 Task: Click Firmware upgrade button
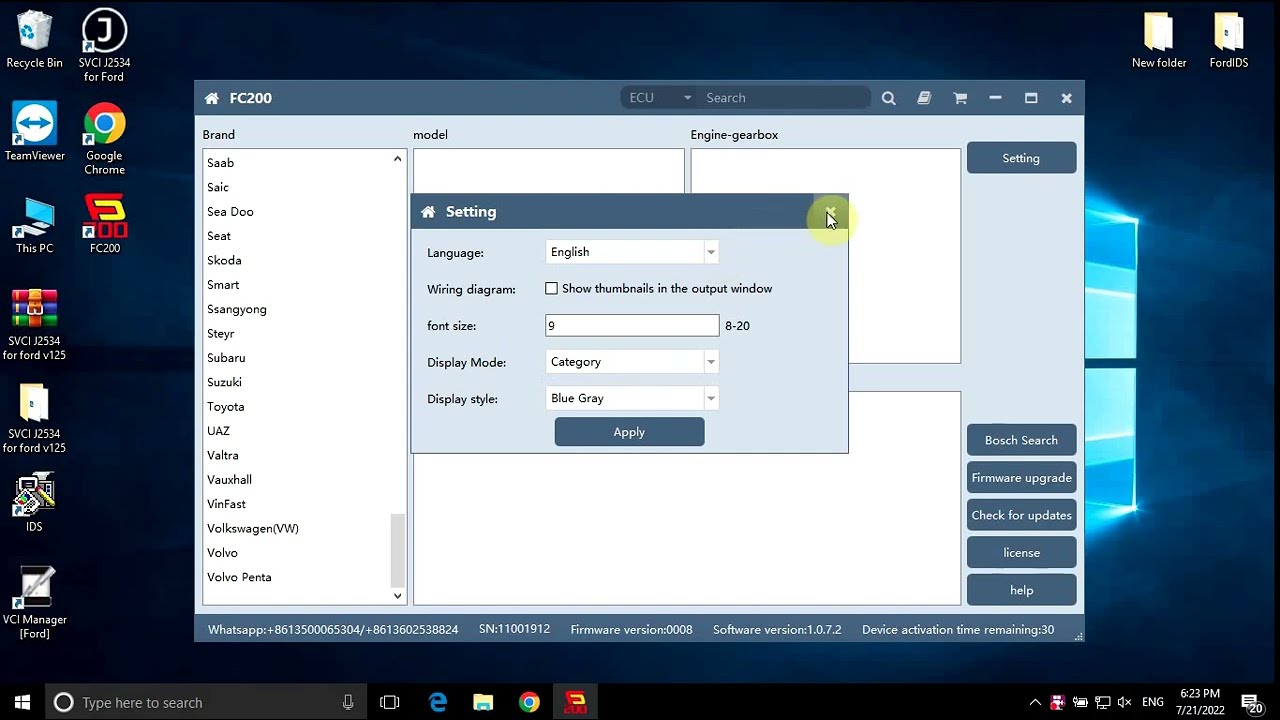point(1021,478)
